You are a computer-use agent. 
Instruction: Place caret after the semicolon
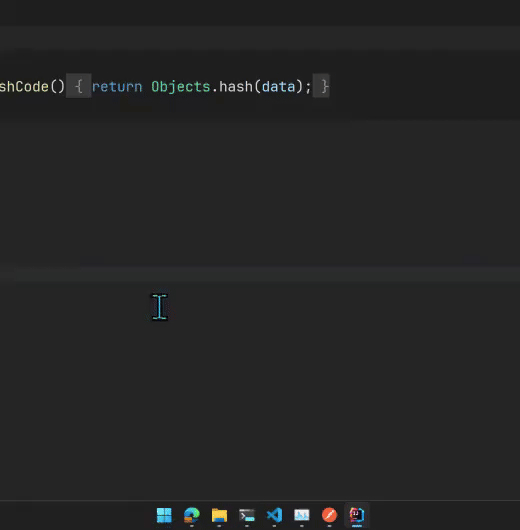[x=311, y=87]
